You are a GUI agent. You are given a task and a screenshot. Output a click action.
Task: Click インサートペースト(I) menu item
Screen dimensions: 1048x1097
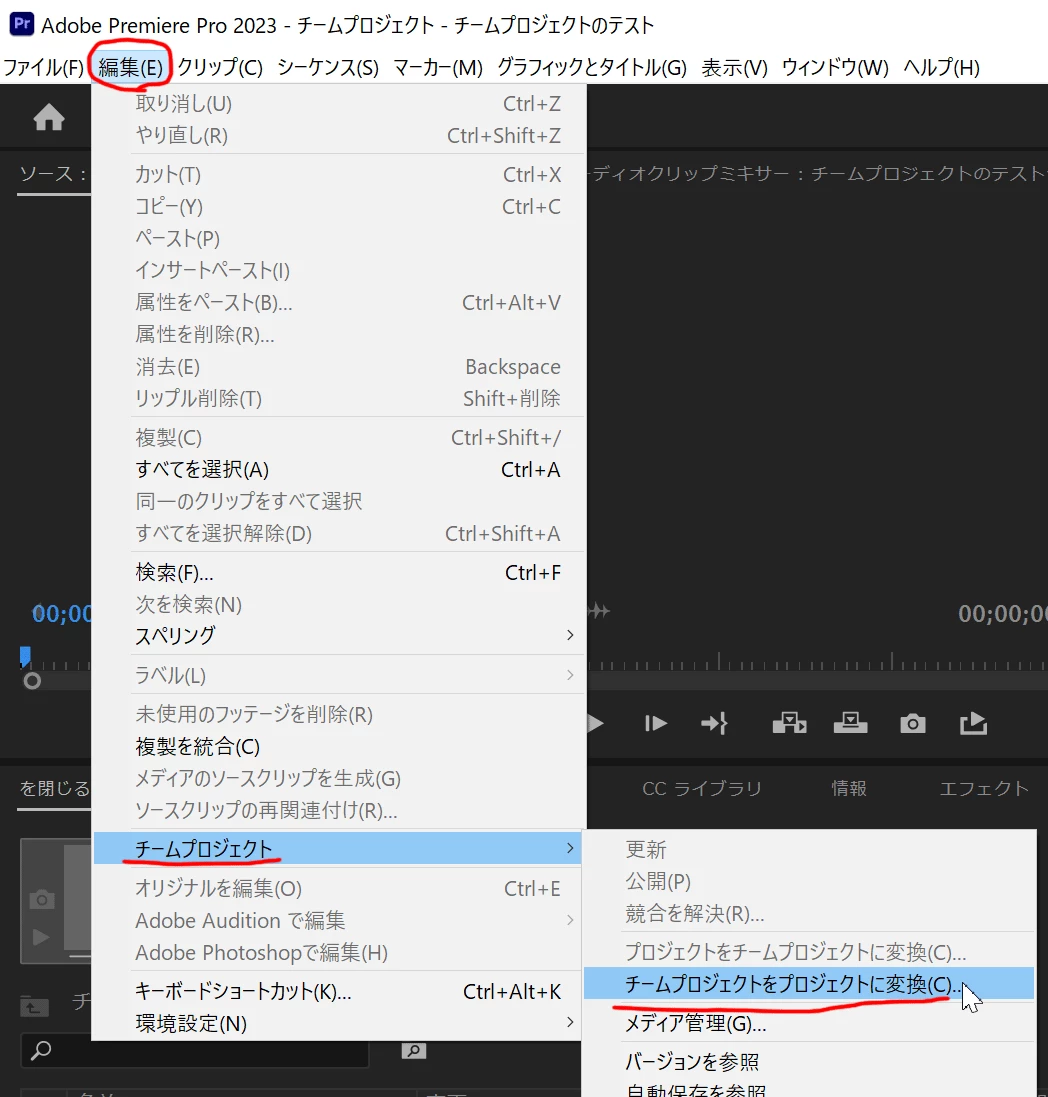click(x=339, y=270)
